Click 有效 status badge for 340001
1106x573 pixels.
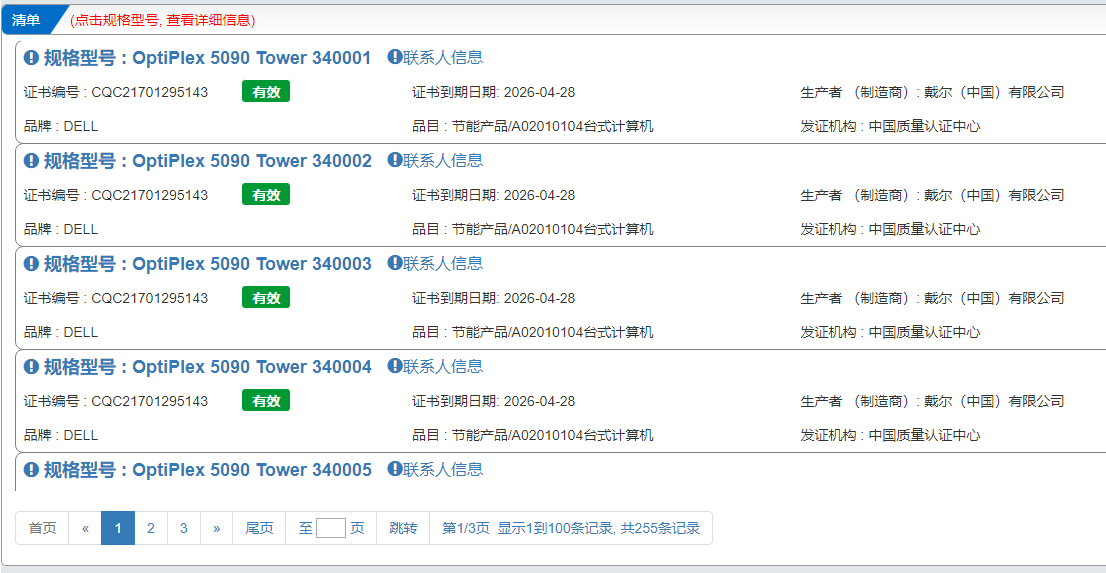pos(266,92)
